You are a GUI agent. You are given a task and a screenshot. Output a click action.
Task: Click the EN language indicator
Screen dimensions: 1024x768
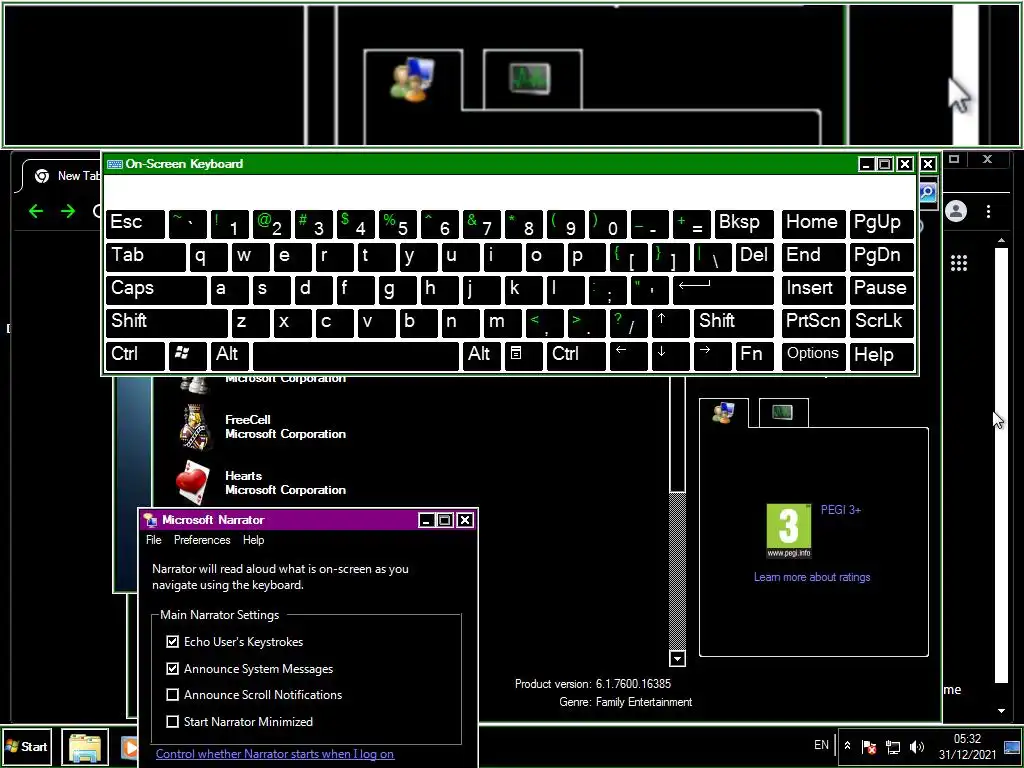click(x=821, y=744)
